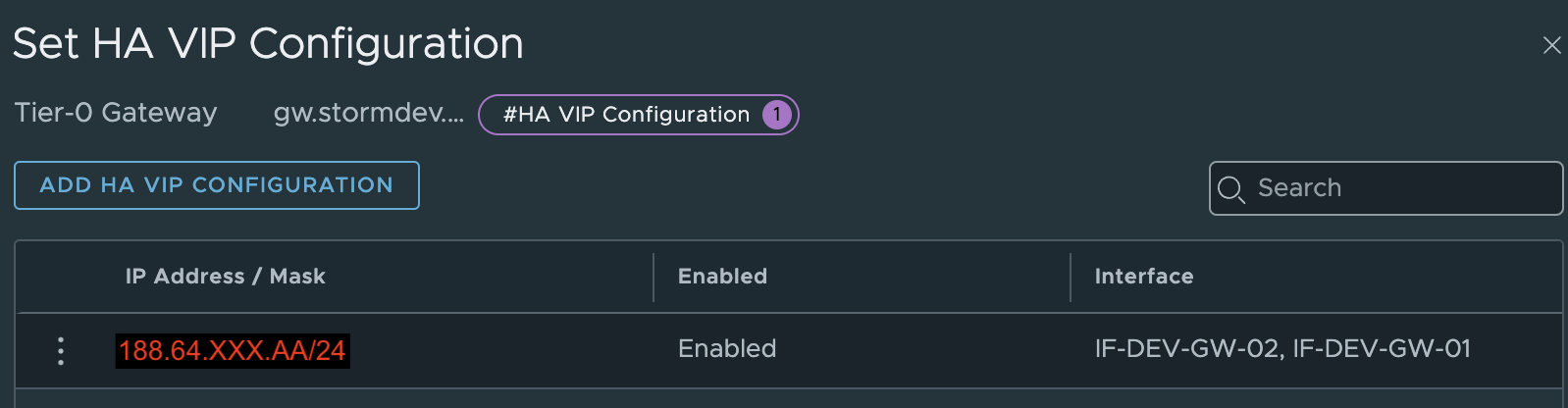Click the truncated gw.stormdev gateway name
Viewport: 1568px width, 408px height.
[x=368, y=114]
